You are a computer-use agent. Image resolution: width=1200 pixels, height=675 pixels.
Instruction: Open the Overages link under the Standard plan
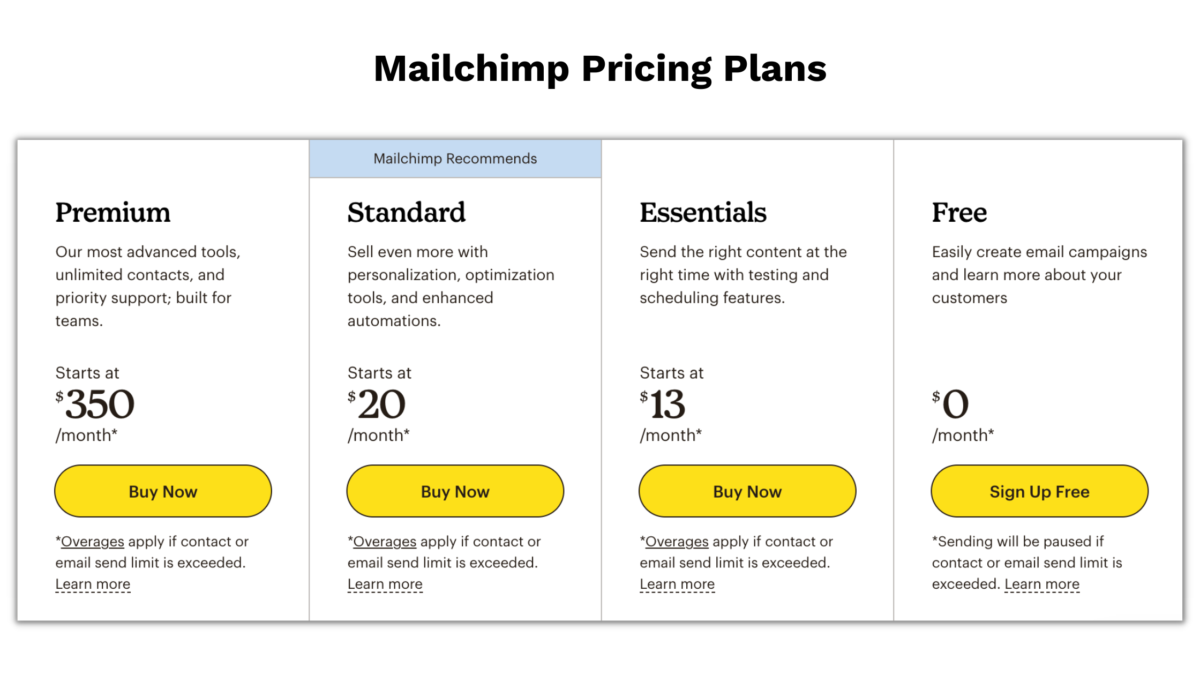(384, 541)
